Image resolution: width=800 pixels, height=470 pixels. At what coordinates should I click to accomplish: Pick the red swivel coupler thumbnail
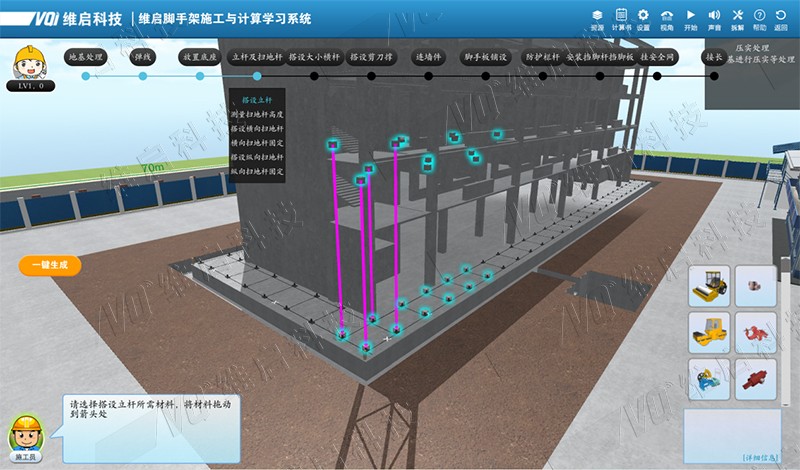click(755, 333)
